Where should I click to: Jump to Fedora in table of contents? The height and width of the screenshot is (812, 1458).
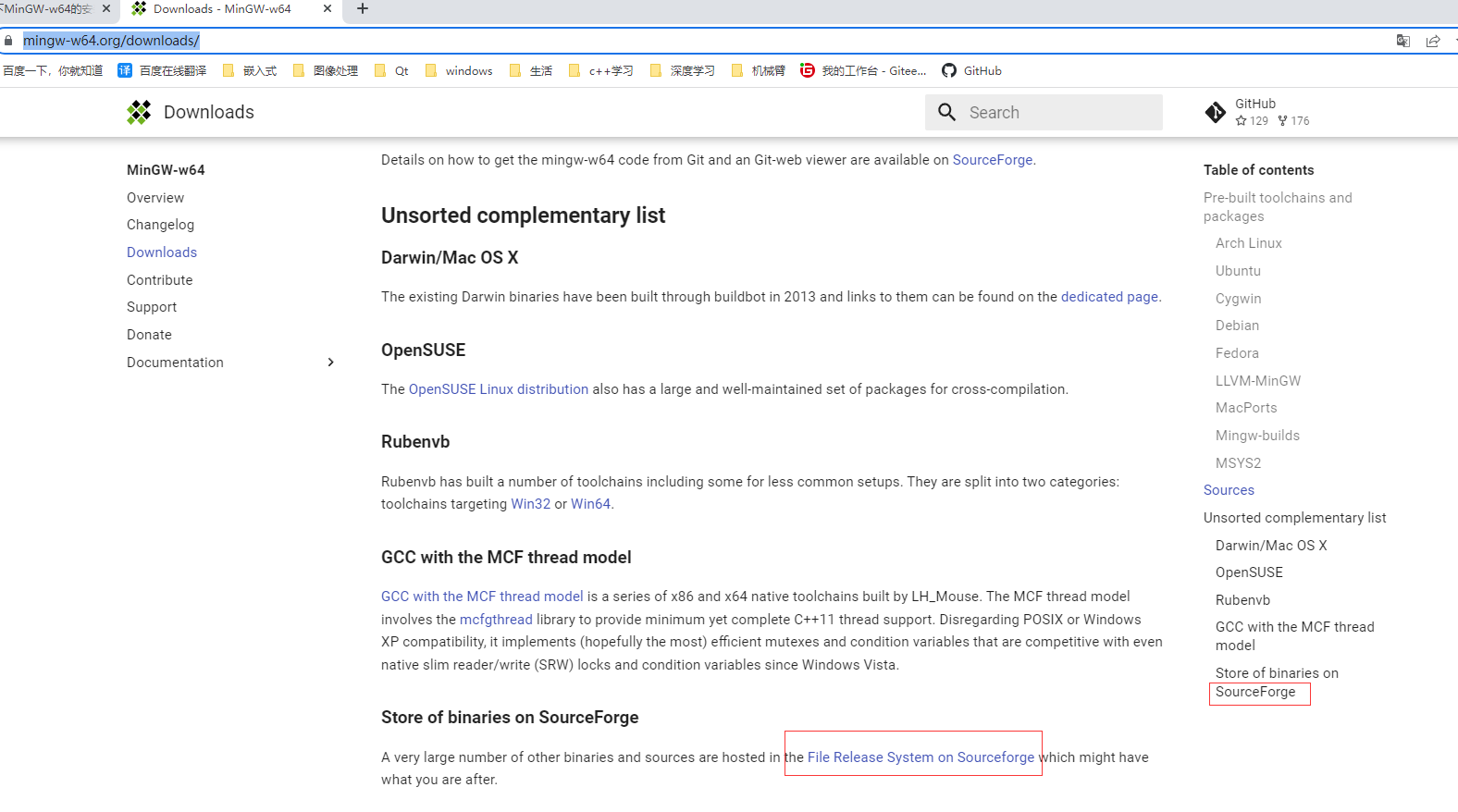1237,353
